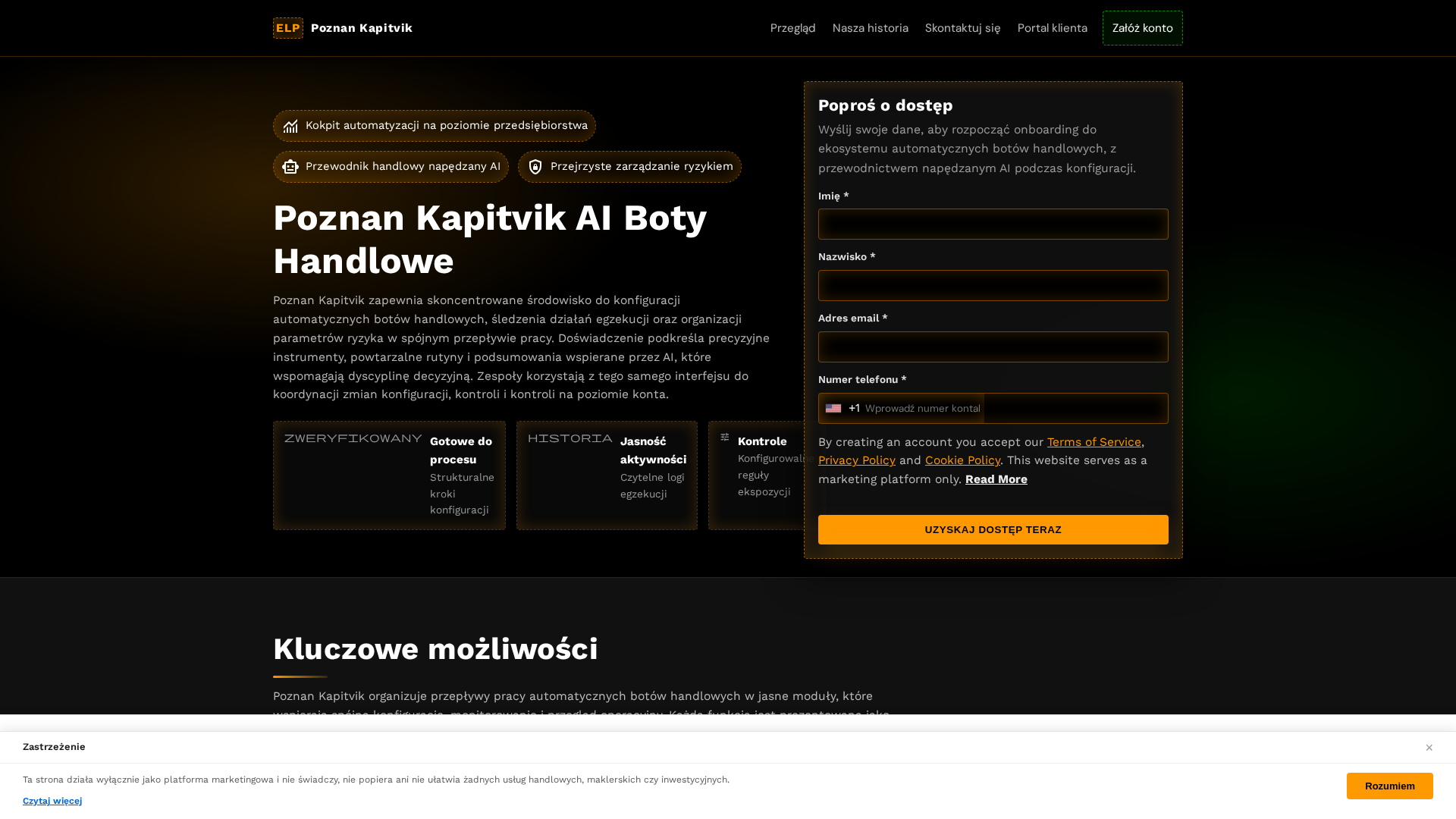Click the Zastrzeżenie banner title
Screen dimensions: 1456x819
tap(54, 747)
